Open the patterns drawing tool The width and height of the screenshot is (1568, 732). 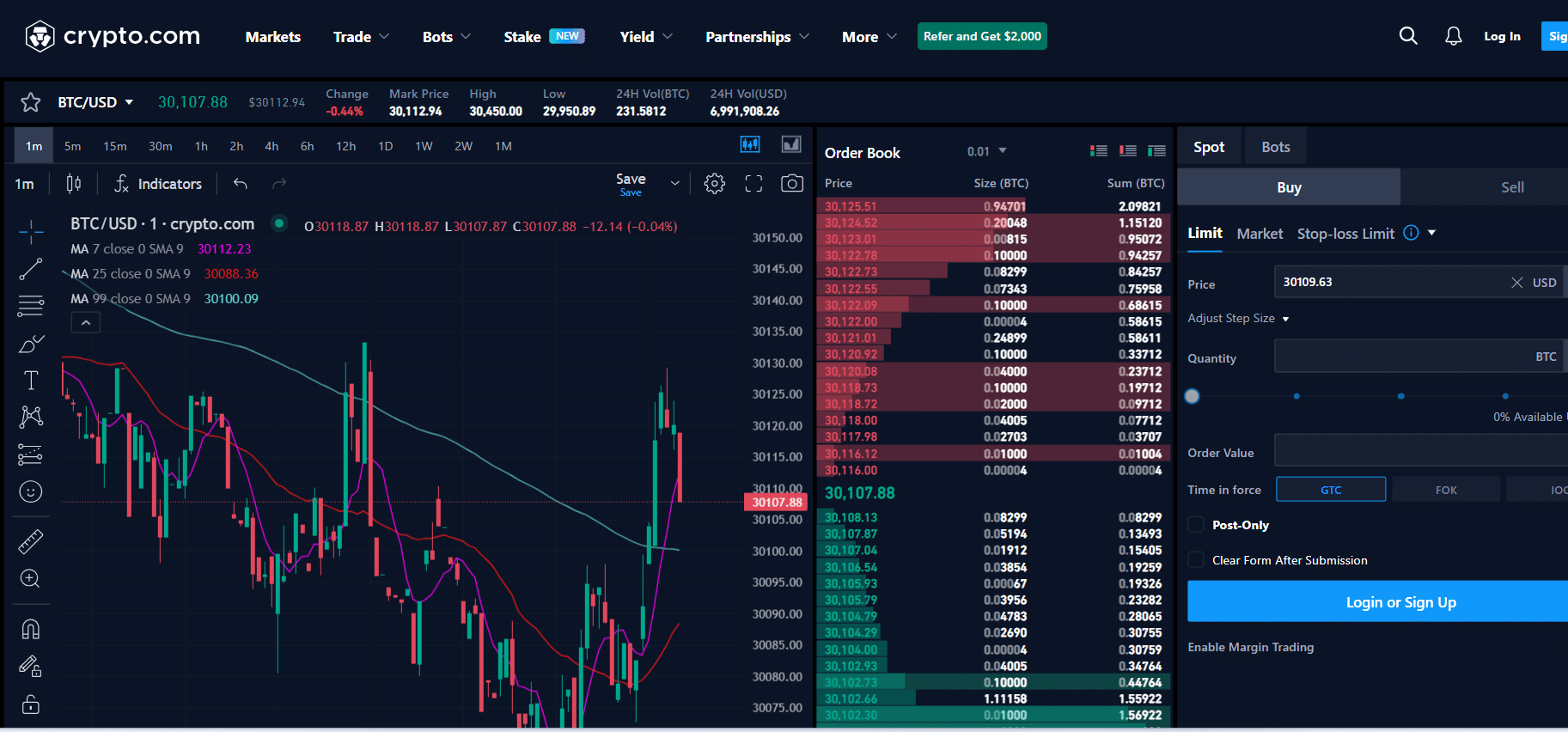click(31, 418)
